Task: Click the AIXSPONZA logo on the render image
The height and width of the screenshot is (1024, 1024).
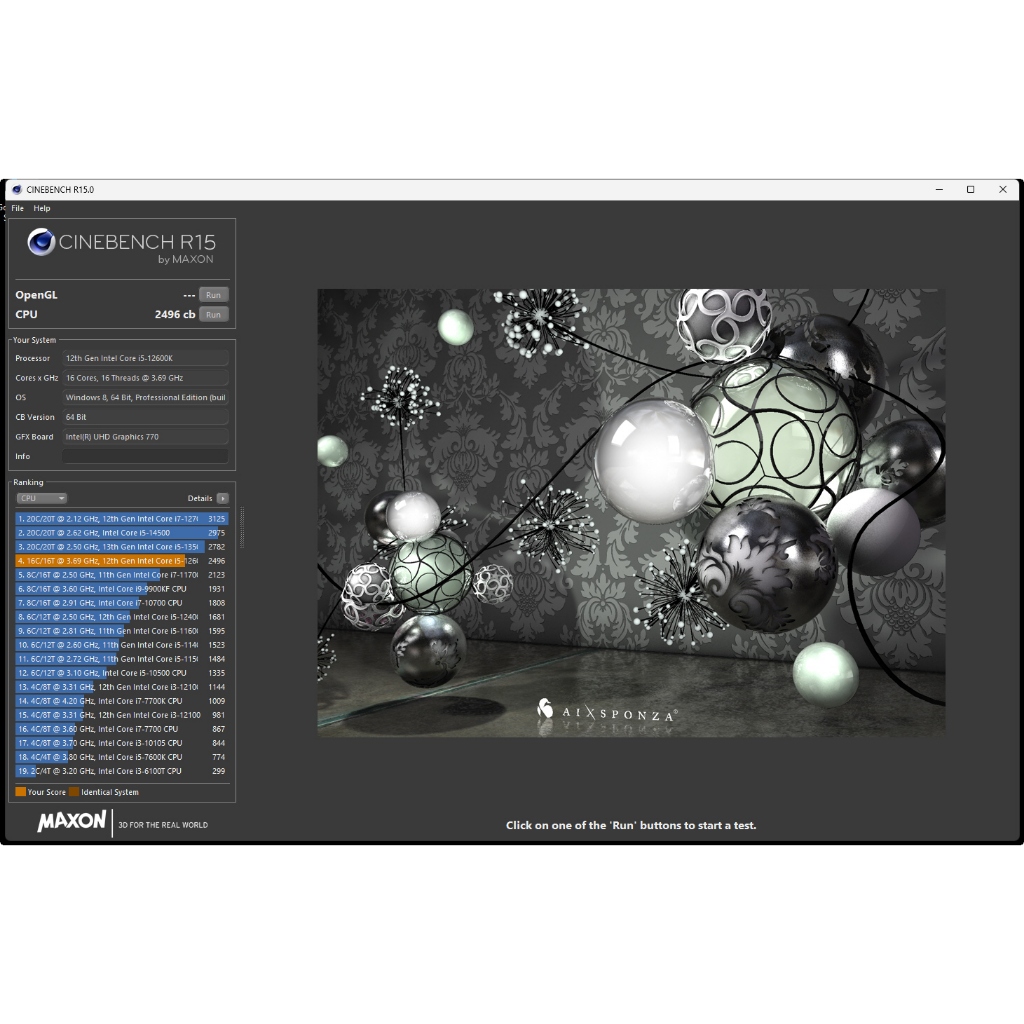Action: 607,711
